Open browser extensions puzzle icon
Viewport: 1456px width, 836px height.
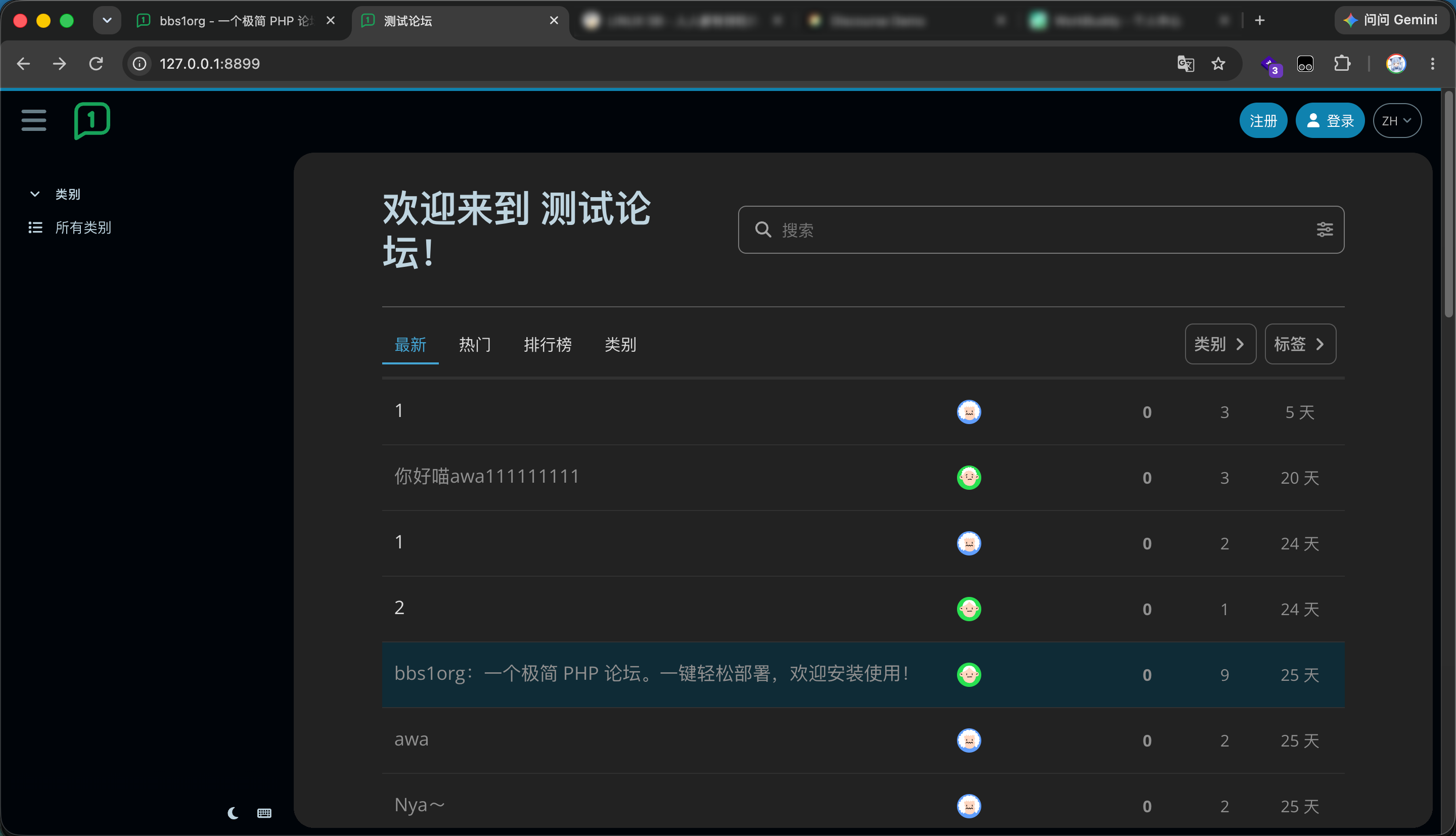pos(1342,64)
